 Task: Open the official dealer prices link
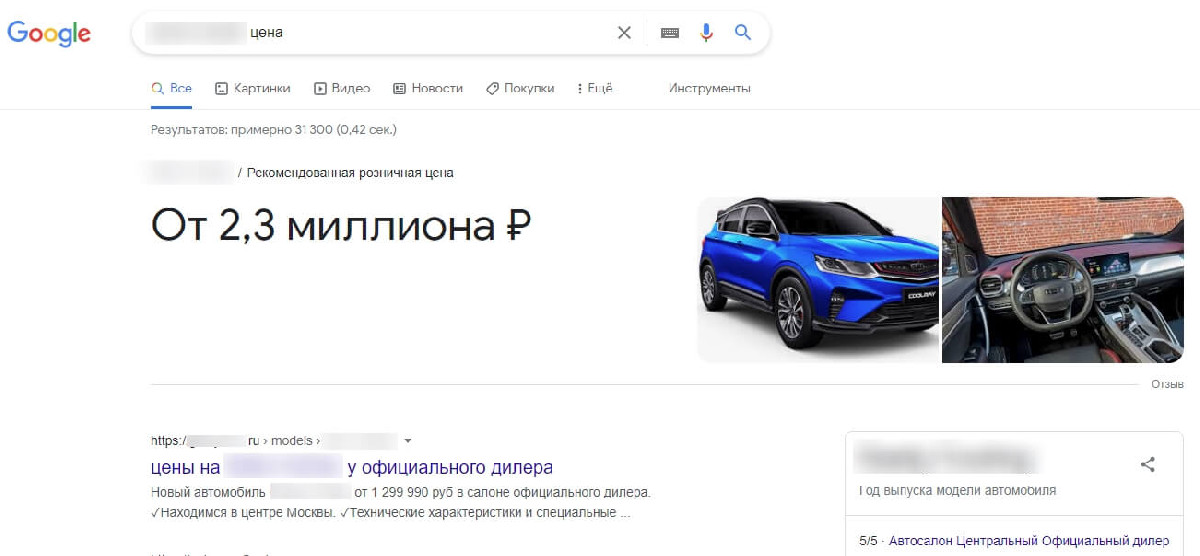point(351,468)
